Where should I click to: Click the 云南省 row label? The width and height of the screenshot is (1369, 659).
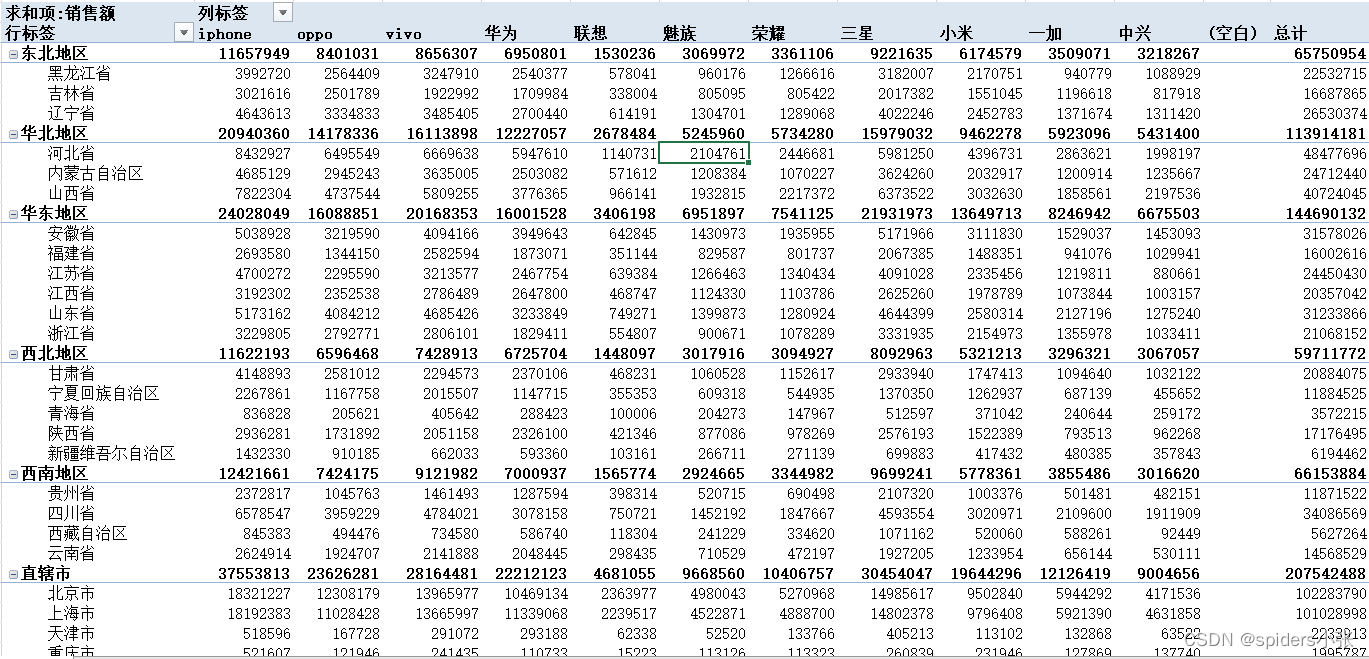coord(71,553)
